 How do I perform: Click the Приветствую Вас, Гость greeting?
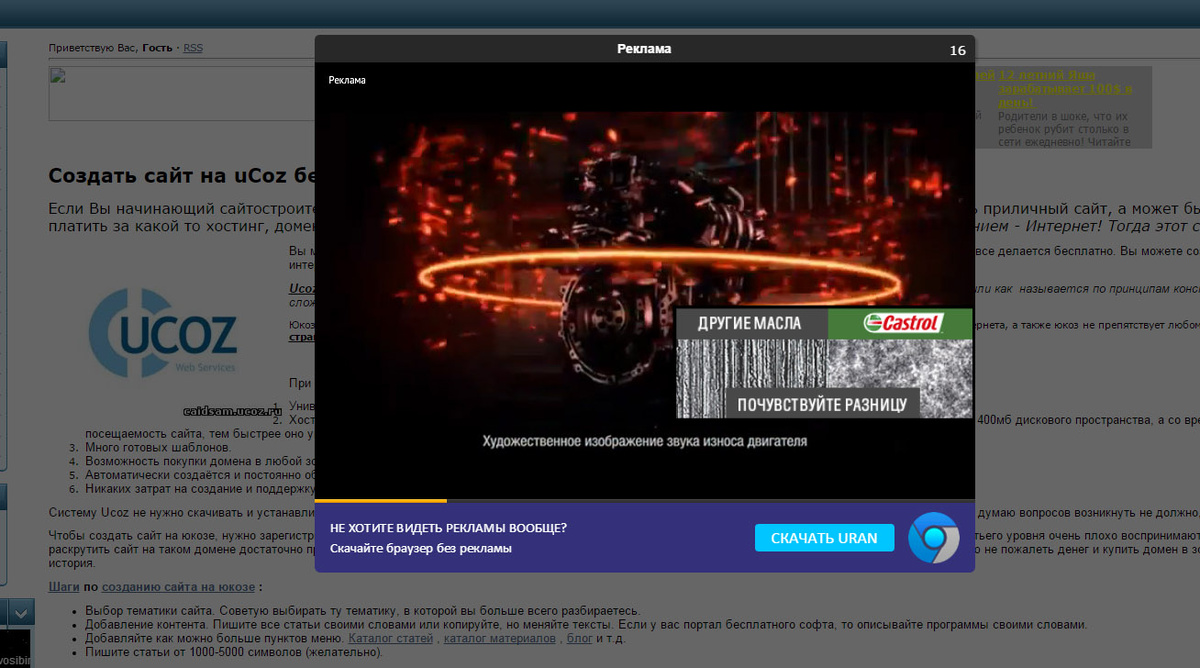110,48
